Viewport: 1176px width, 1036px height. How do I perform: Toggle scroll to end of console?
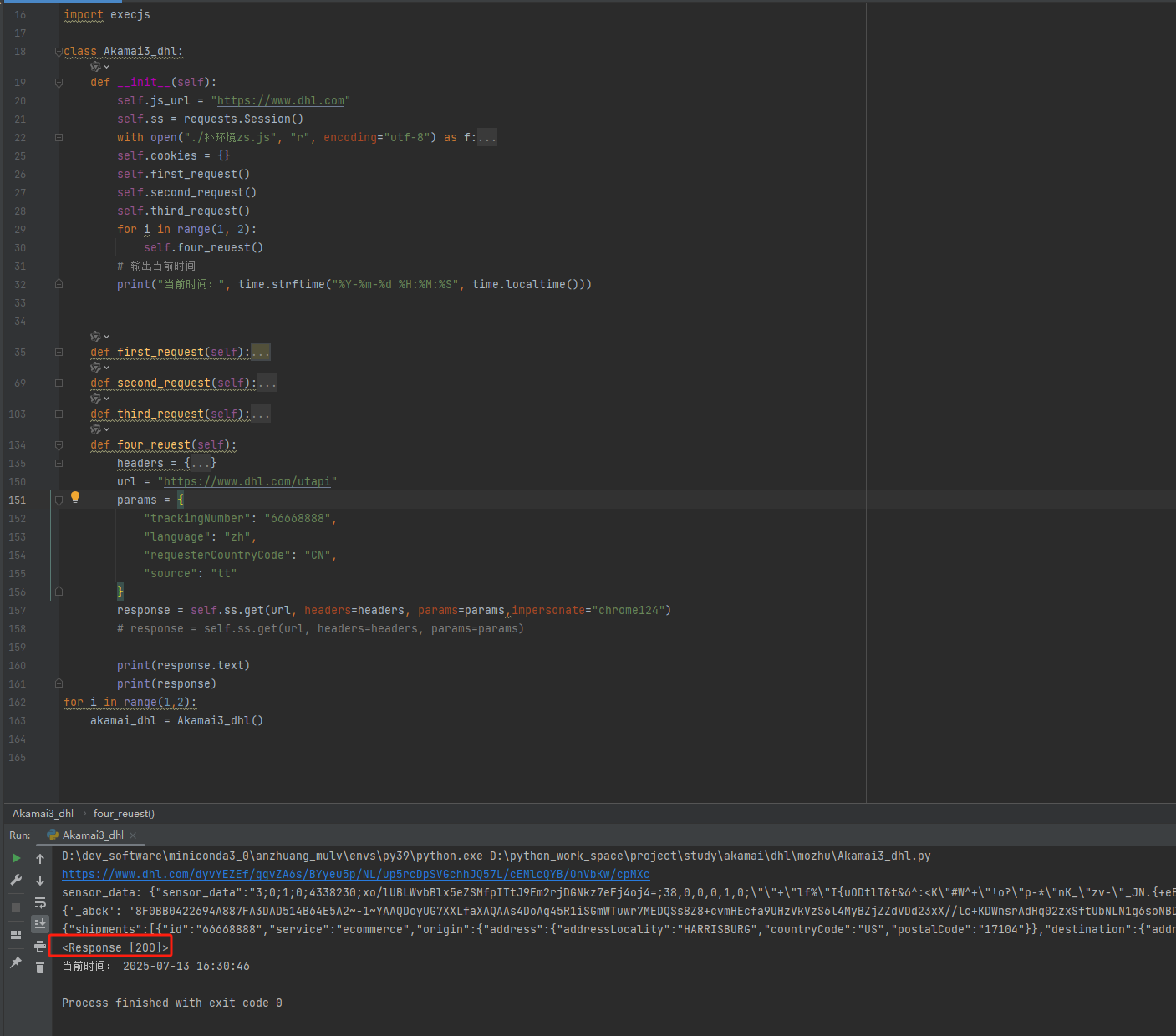click(40, 923)
